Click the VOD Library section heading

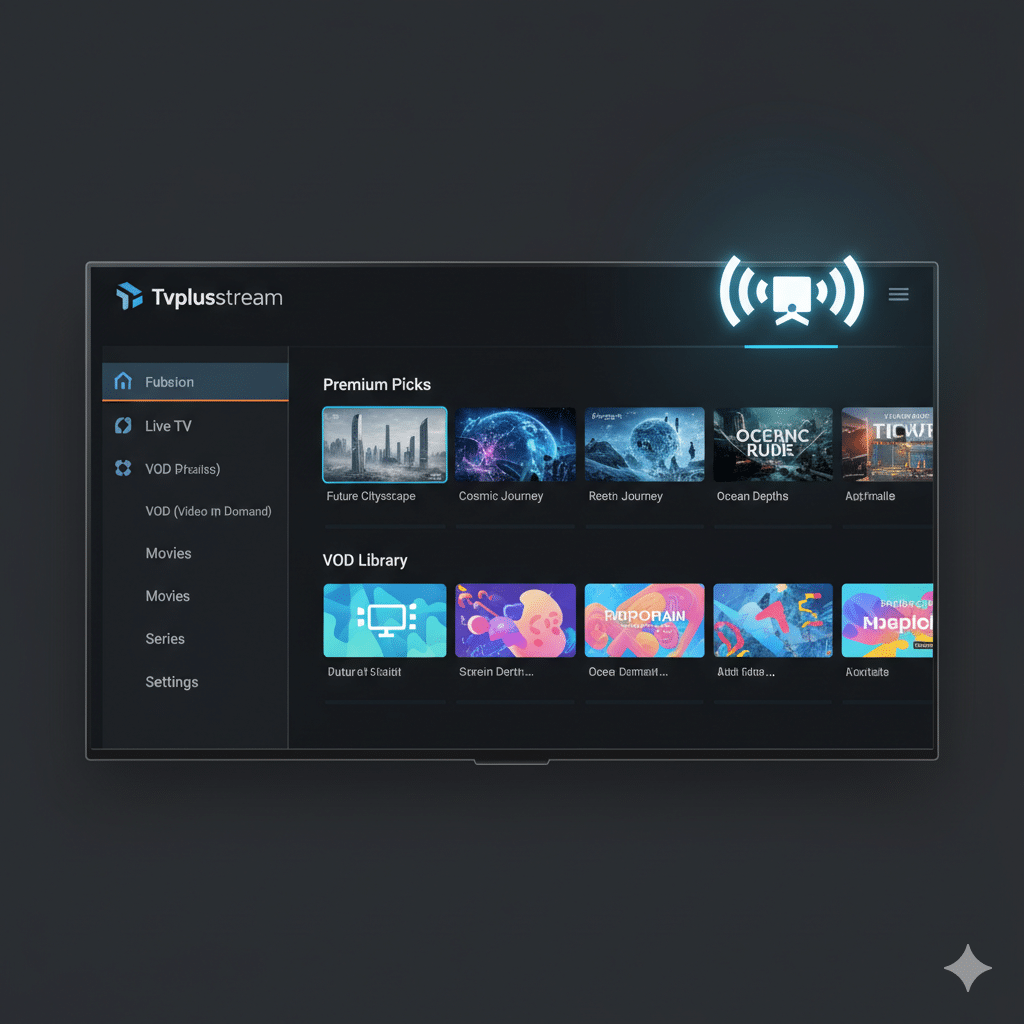pyautogui.click(x=365, y=560)
